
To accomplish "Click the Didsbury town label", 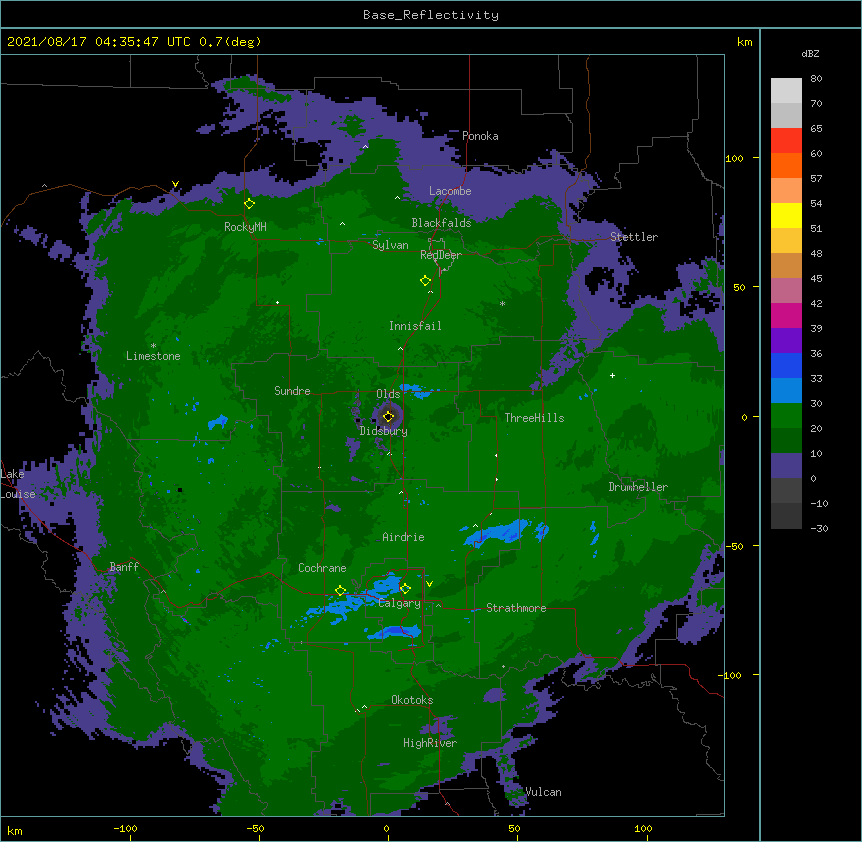I will [384, 431].
